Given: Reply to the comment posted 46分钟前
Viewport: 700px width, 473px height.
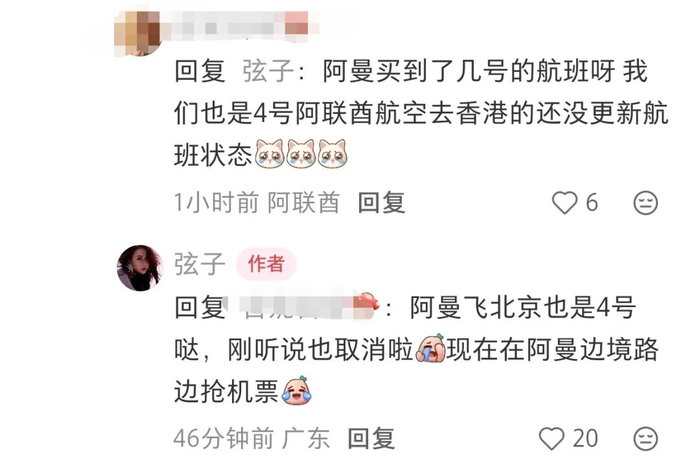Looking at the screenshot, I should pyautogui.click(x=371, y=439).
